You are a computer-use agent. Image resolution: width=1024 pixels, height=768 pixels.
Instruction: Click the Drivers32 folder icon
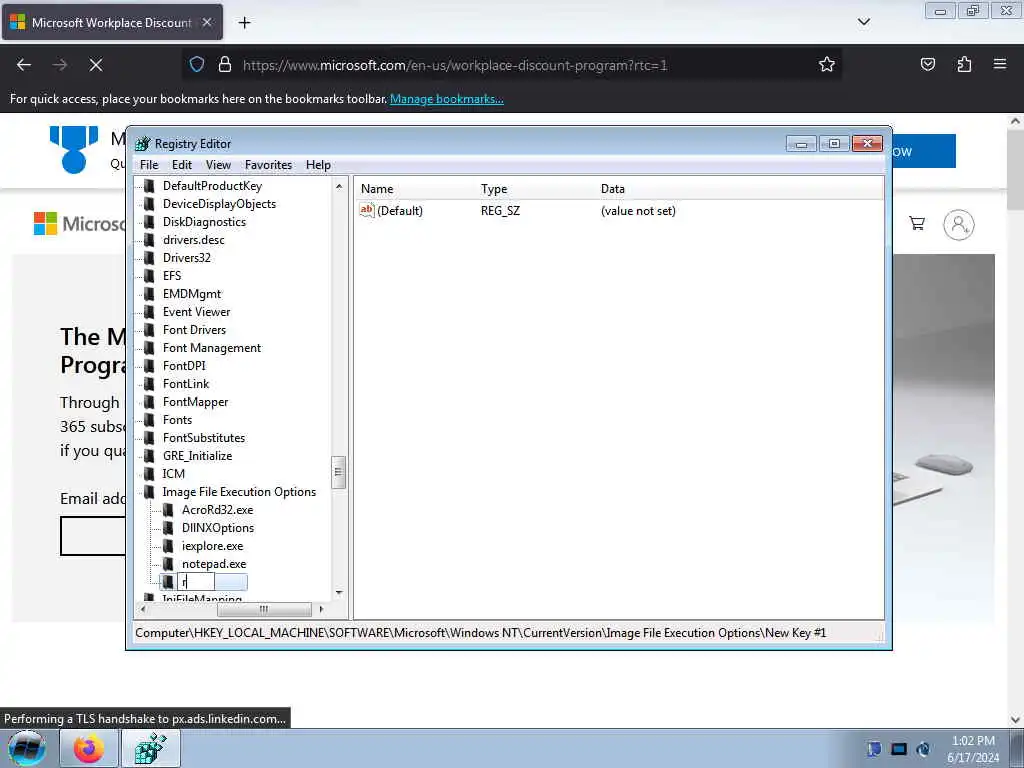point(150,257)
